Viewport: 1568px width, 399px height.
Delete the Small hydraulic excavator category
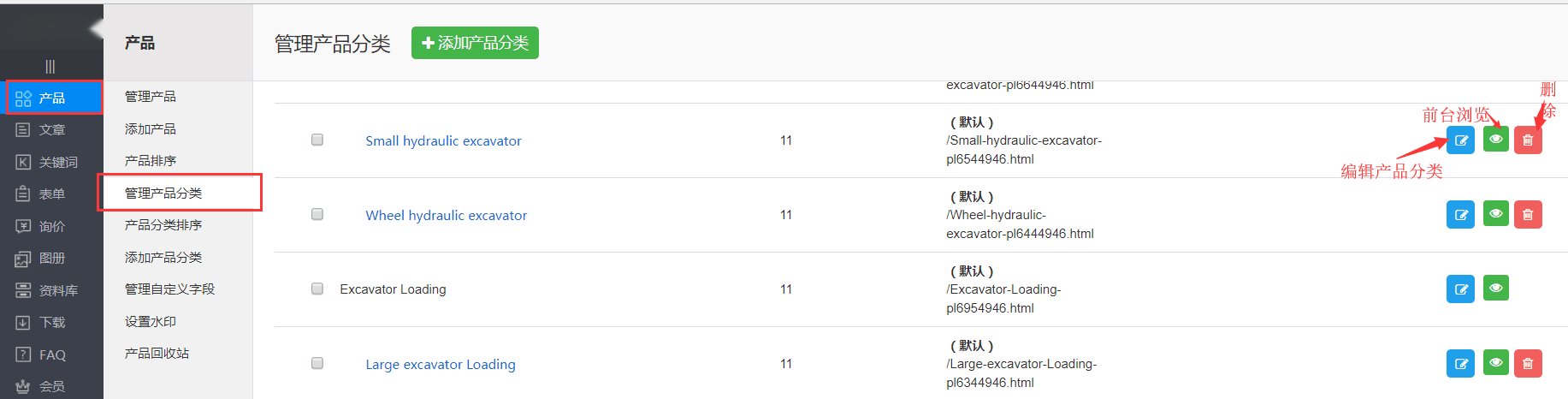[1528, 140]
